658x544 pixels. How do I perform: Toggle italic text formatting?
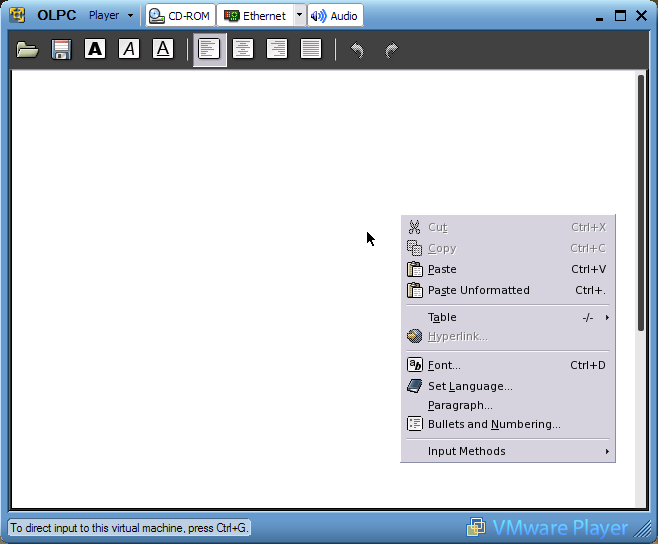[x=129, y=49]
